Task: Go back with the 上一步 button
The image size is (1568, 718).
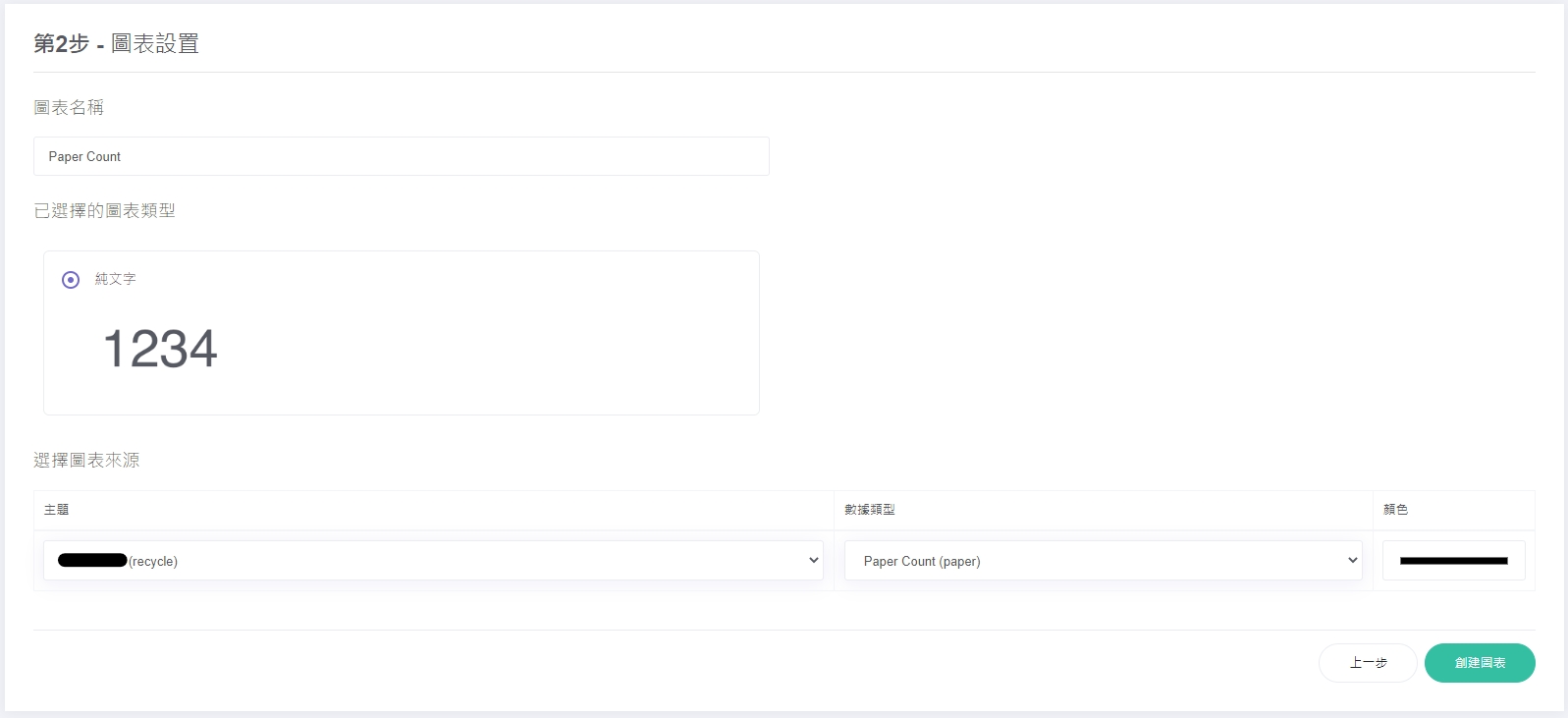Action: click(x=1367, y=663)
